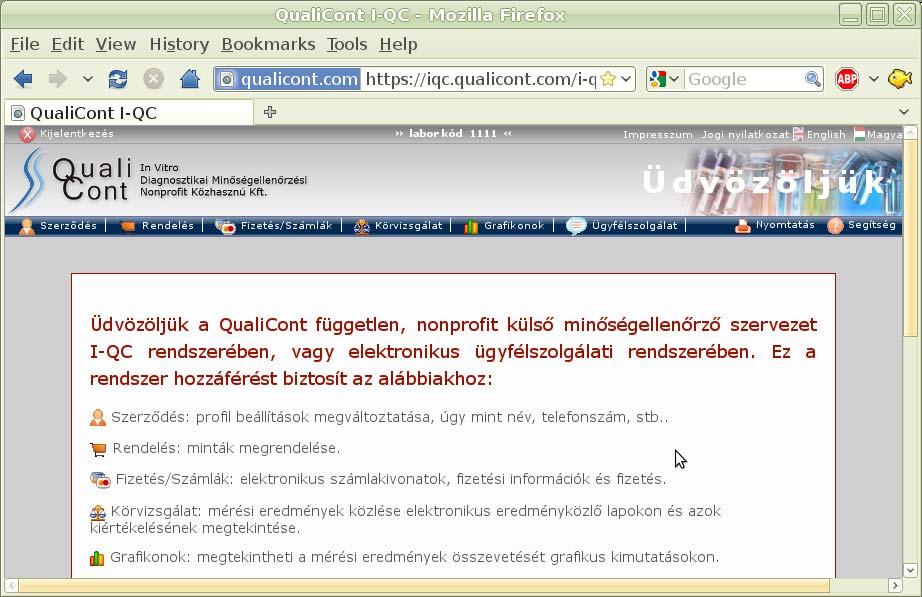922x597 pixels.
Task: Open the View menu
Action: pos(116,44)
